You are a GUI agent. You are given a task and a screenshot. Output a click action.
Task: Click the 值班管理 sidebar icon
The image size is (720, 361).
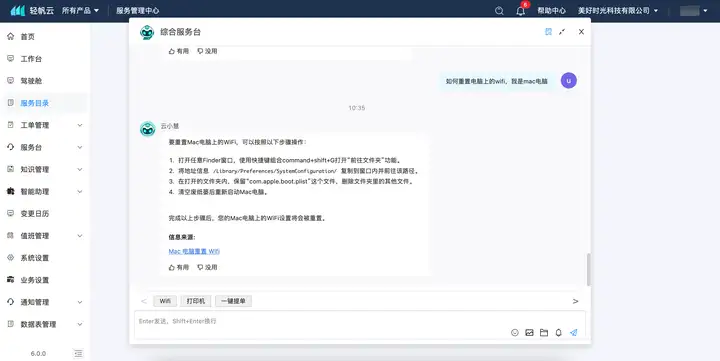tap(11, 236)
